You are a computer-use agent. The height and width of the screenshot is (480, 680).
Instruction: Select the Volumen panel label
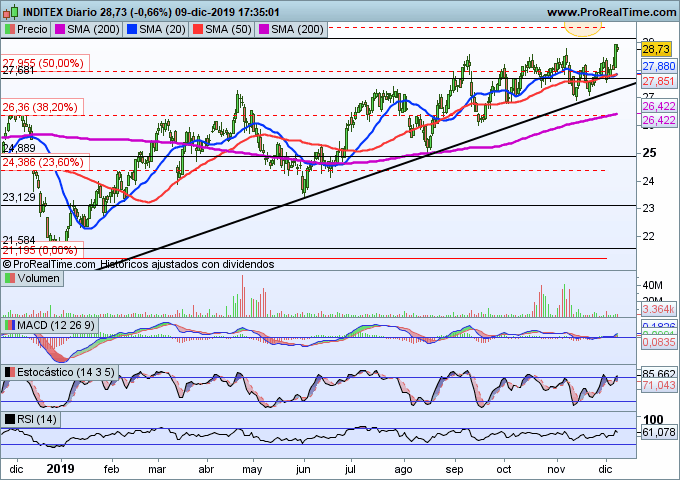(x=38, y=278)
